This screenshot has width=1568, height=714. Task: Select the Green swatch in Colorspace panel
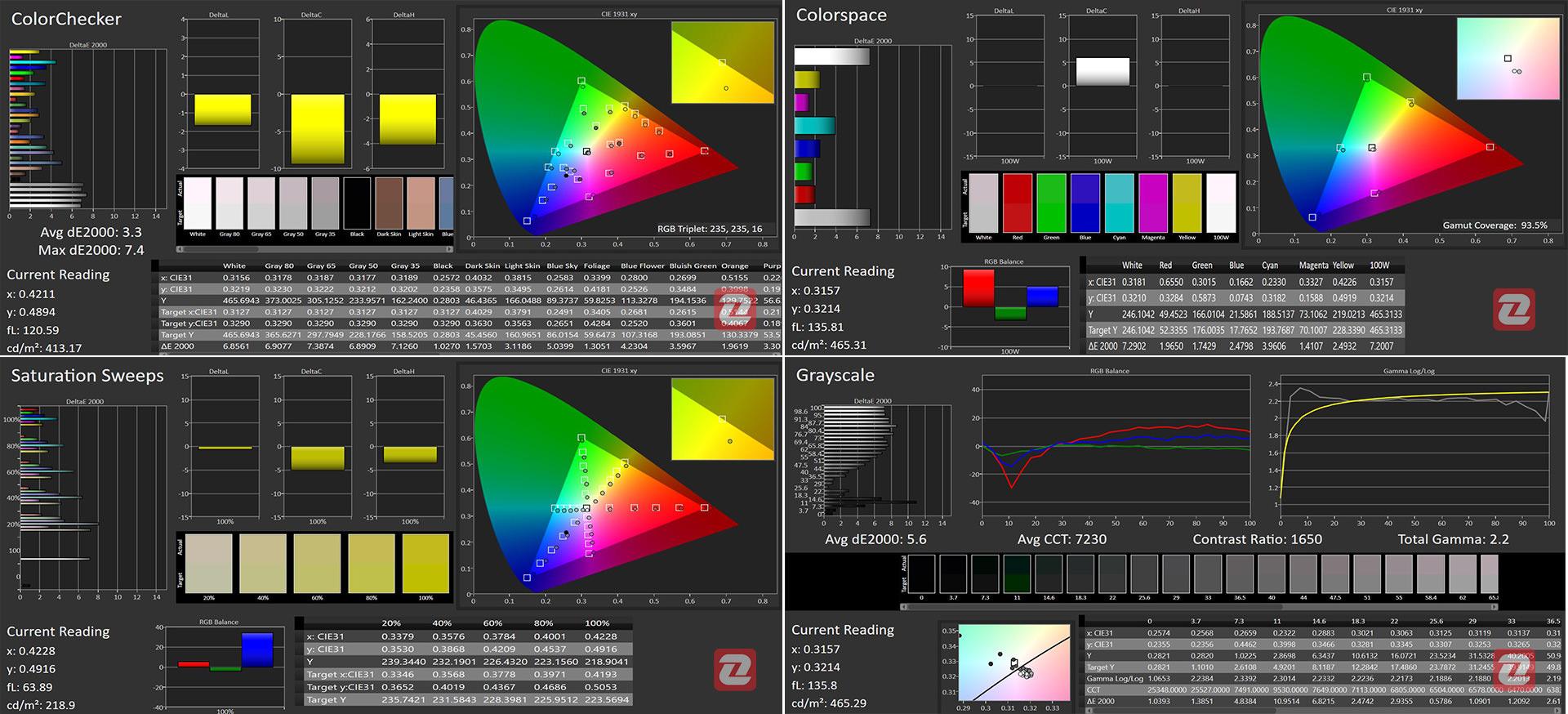click(1052, 203)
